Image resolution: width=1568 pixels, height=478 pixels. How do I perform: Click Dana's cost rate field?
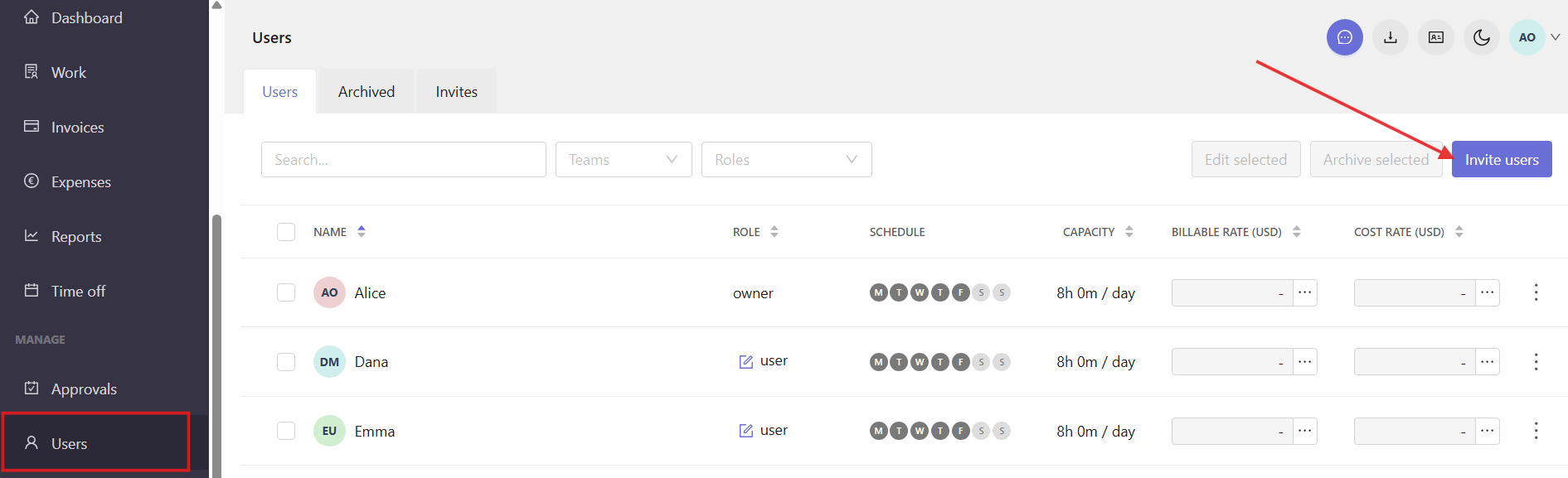point(1415,362)
